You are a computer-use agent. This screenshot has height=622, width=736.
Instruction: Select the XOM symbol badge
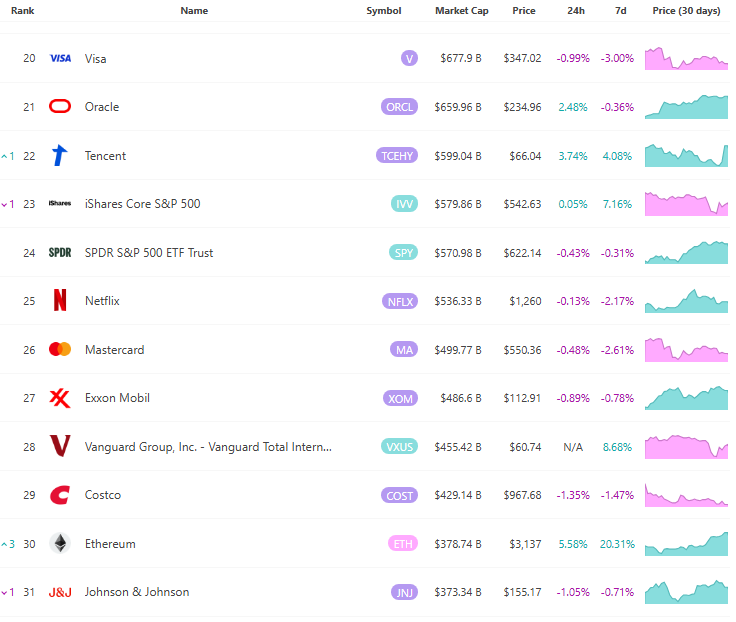click(x=400, y=398)
